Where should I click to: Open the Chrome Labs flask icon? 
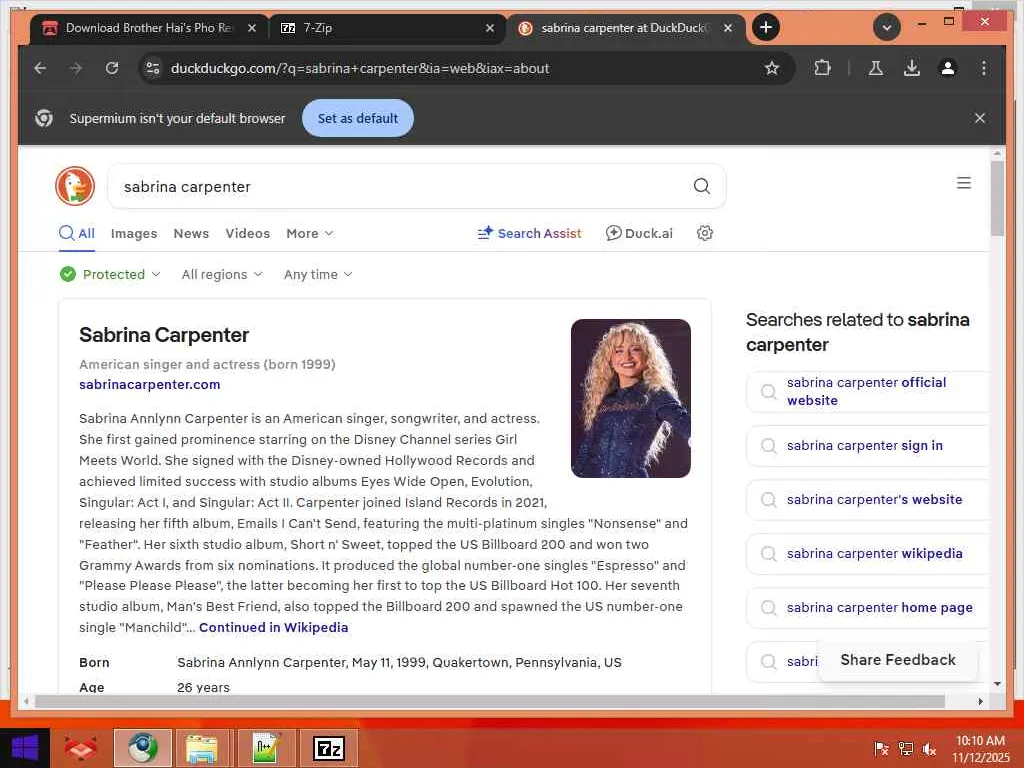(x=876, y=68)
